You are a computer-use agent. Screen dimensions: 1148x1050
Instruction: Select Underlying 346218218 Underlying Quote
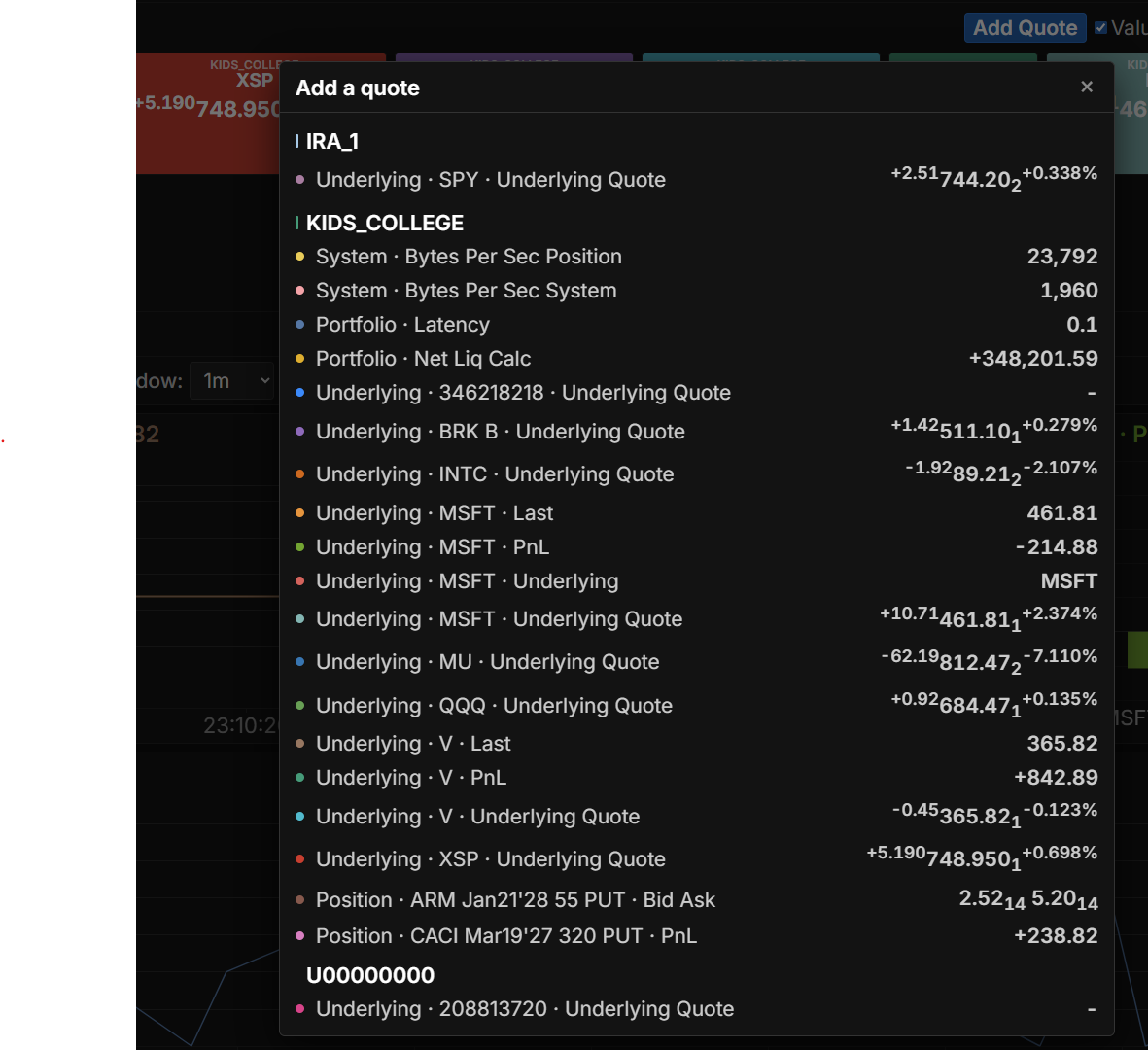coord(696,393)
